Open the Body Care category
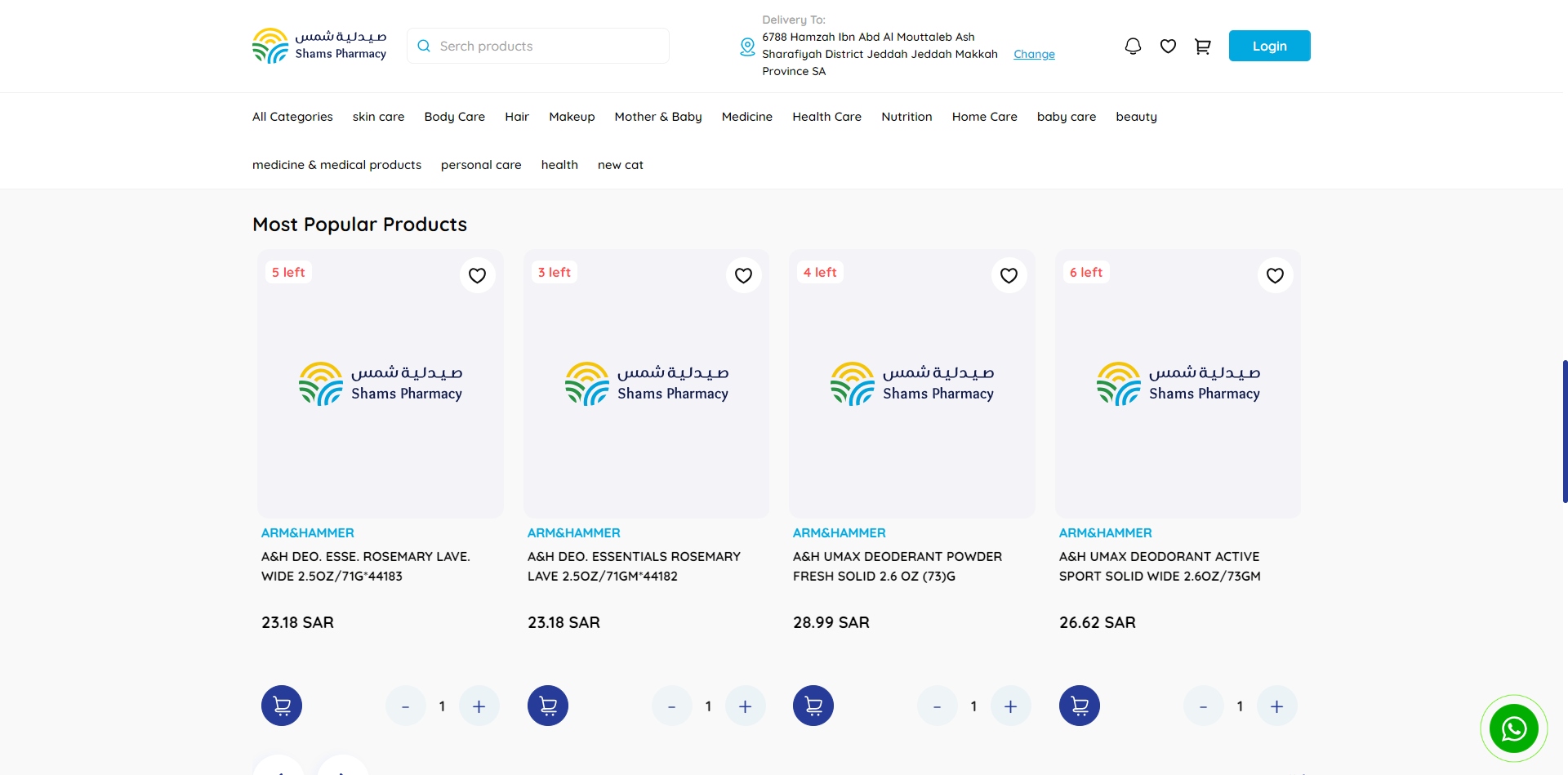Screen dimensions: 1568x775 (455, 117)
